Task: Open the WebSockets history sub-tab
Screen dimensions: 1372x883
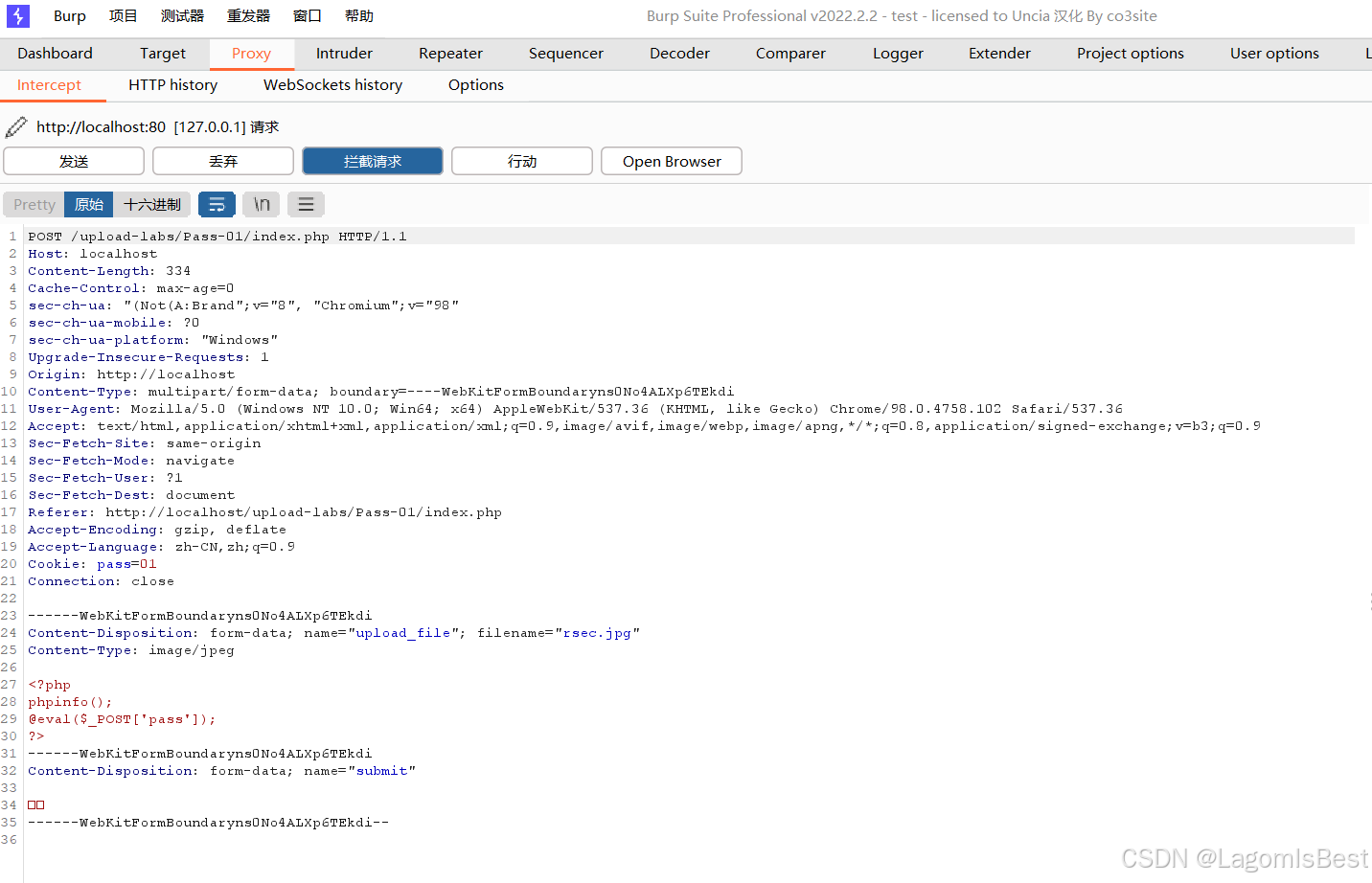Action: click(x=332, y=85)
